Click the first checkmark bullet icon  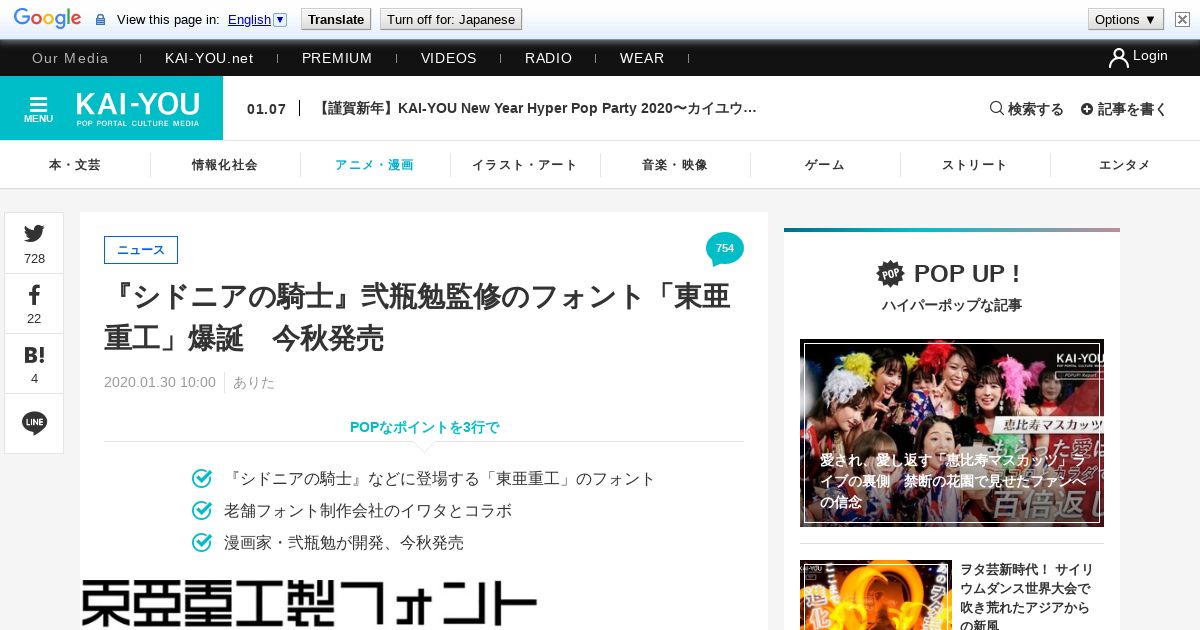point(202,479)
